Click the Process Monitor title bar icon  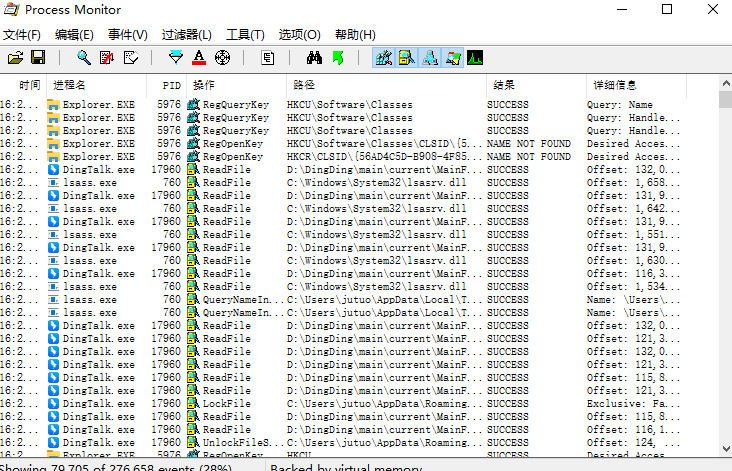11,9
